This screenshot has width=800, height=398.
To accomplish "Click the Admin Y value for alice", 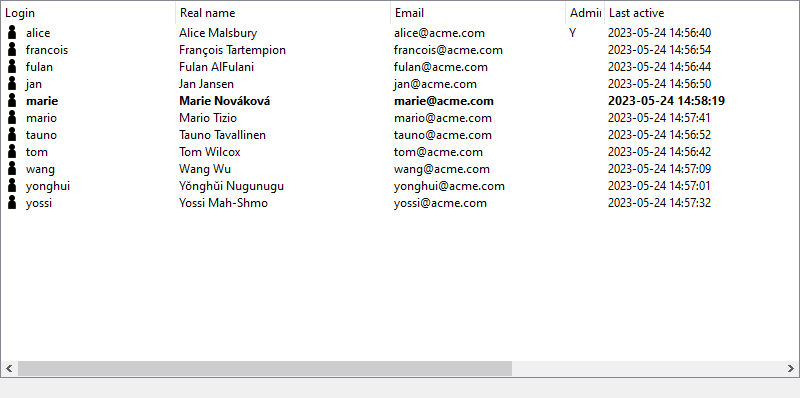I will [572, 33].
